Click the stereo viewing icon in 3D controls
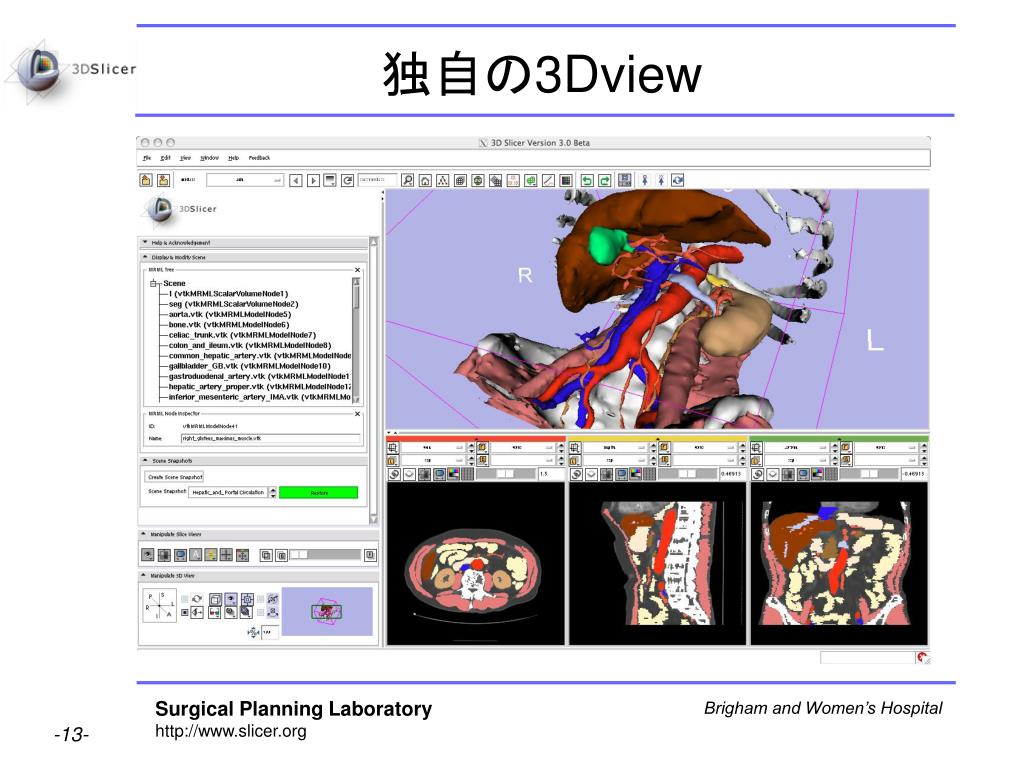1024x768 pixels. [x=214, y=613]
